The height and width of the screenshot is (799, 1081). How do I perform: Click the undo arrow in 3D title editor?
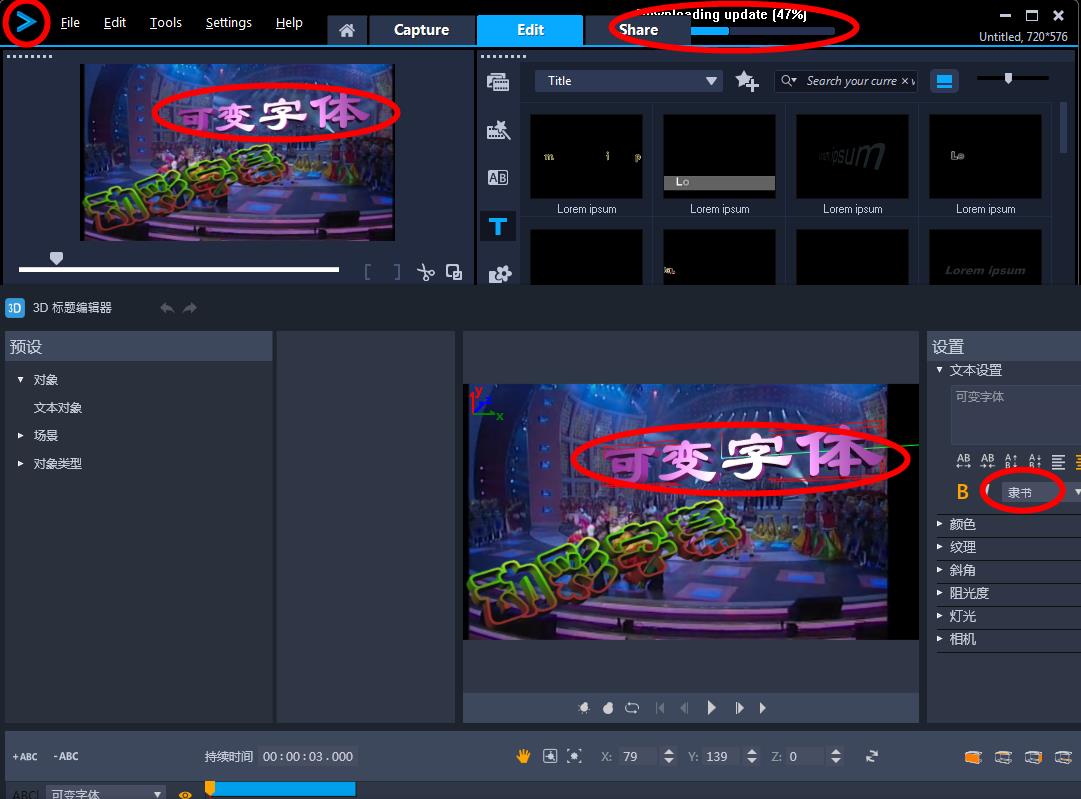click(x=167, y=307)
